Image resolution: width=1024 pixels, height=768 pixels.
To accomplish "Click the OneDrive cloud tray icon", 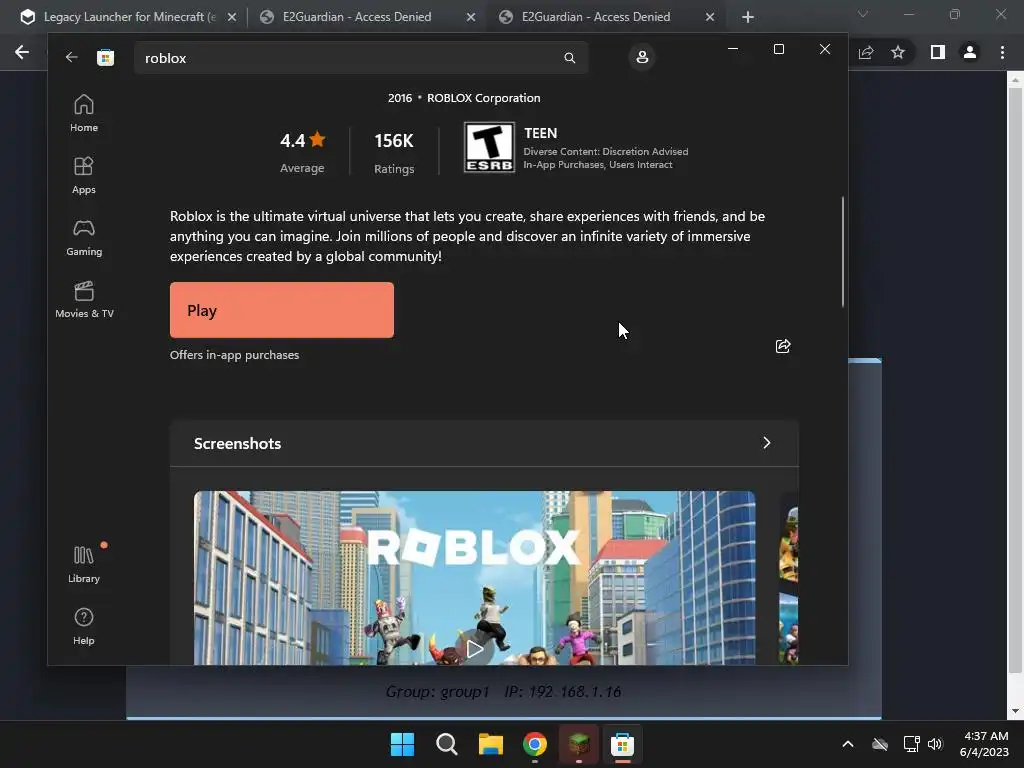I will tap(880, 744).
